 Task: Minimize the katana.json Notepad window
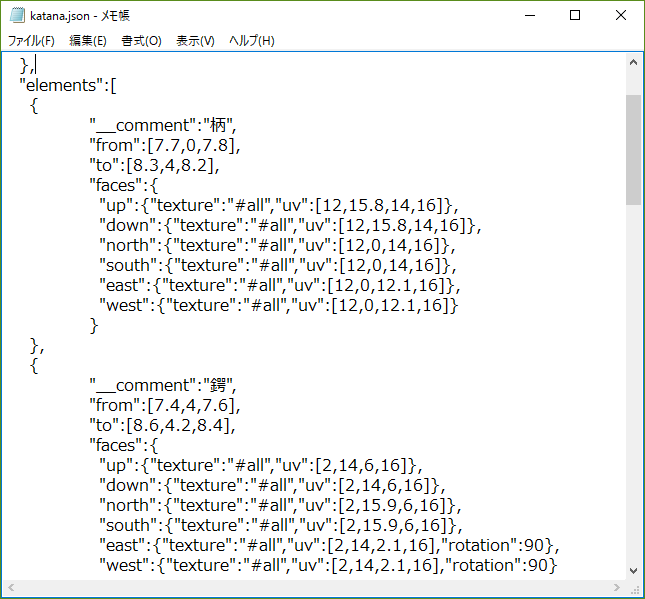(x=530, y=16)
